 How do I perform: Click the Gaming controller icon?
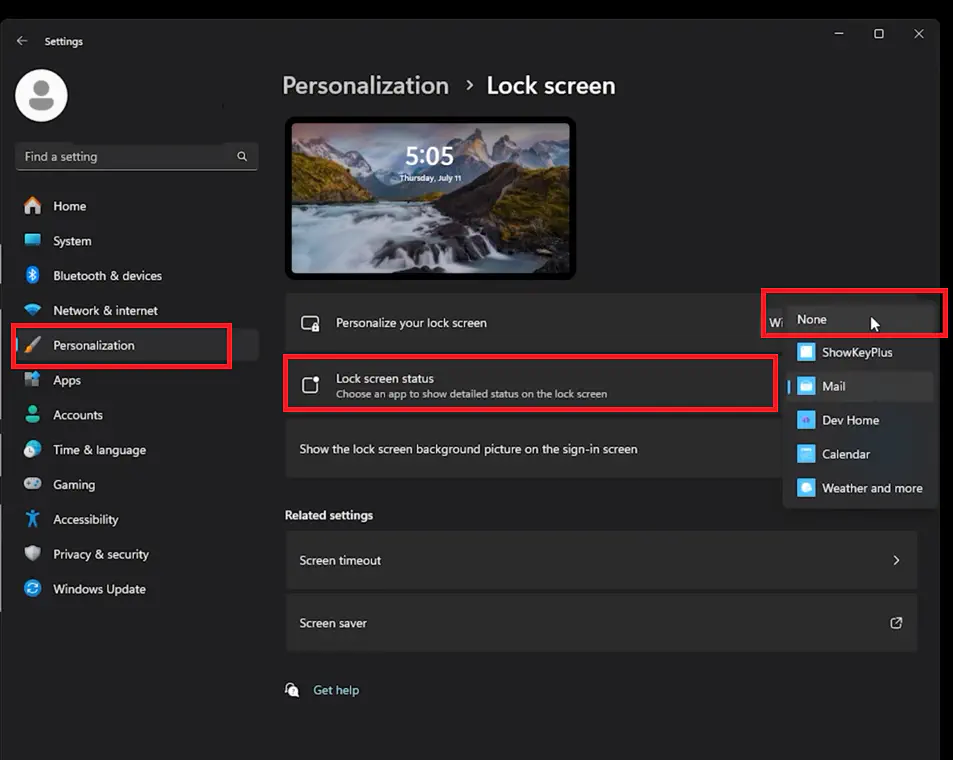click(33, 484)
